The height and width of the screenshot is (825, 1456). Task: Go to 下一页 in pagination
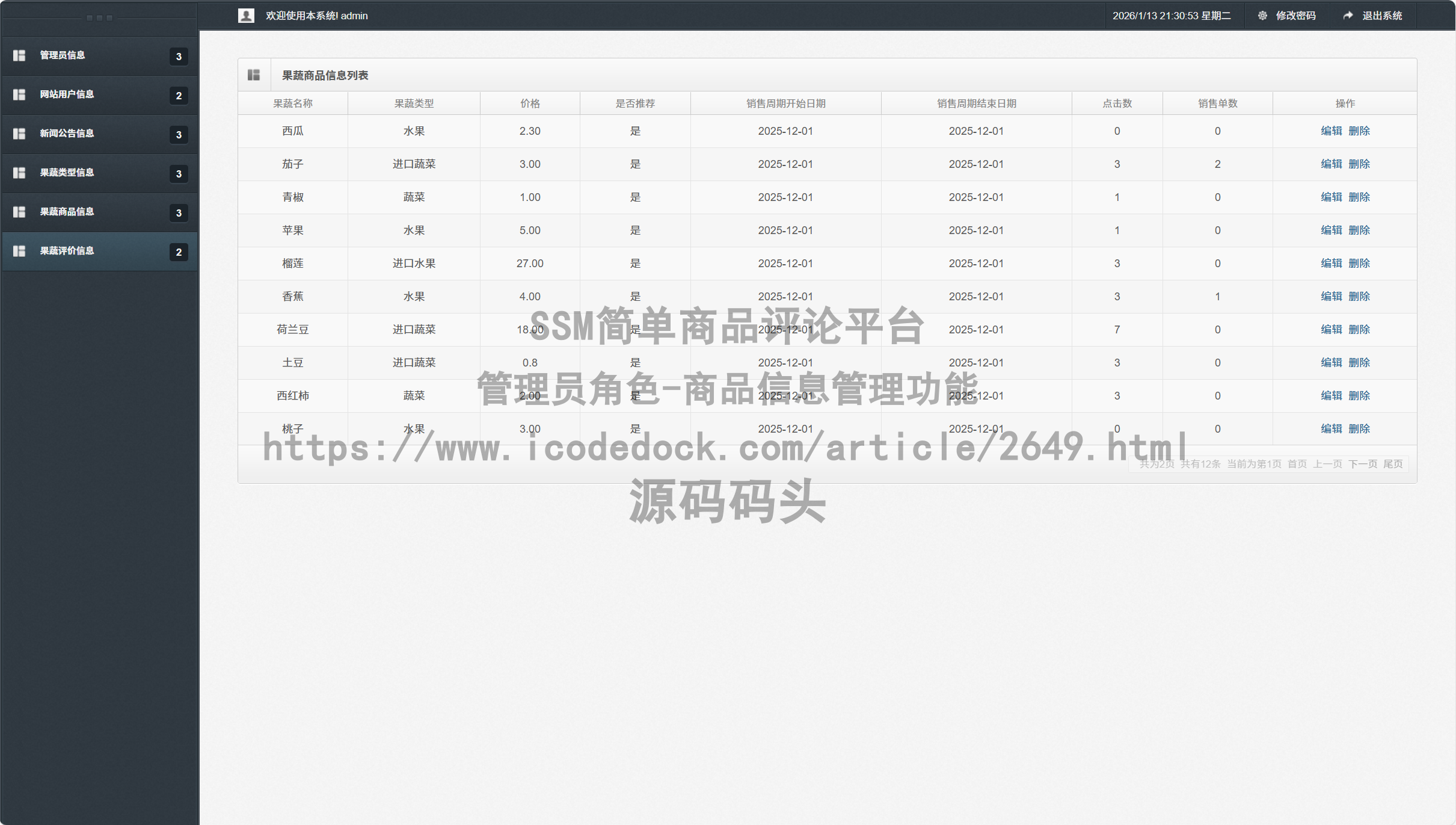coord(1363,464)
